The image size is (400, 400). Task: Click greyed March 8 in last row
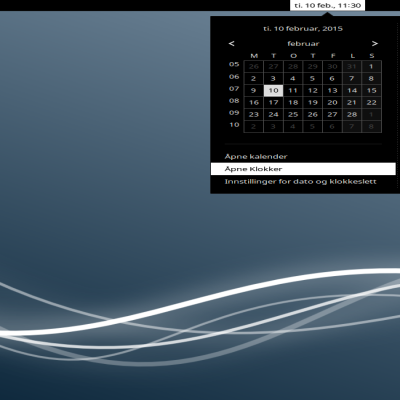(x=371, y=126)
